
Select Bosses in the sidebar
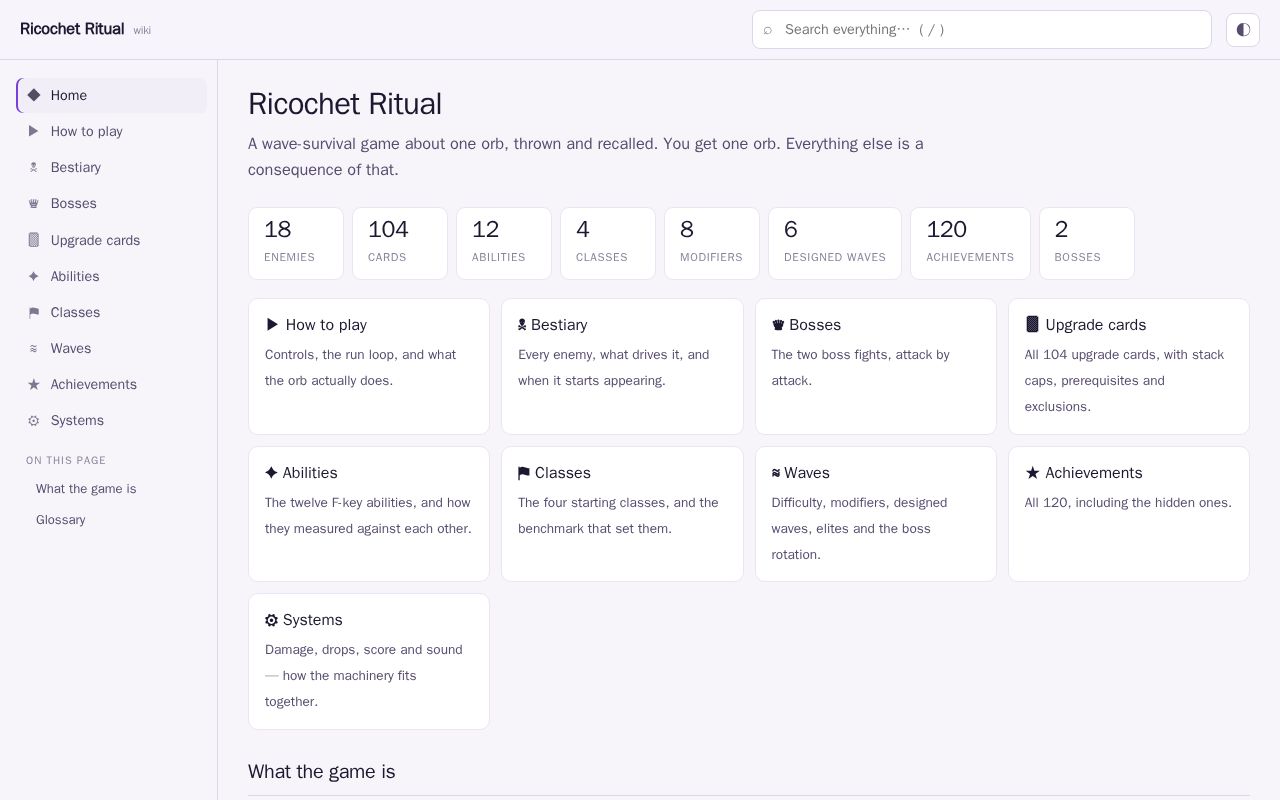tap(112, 203)
